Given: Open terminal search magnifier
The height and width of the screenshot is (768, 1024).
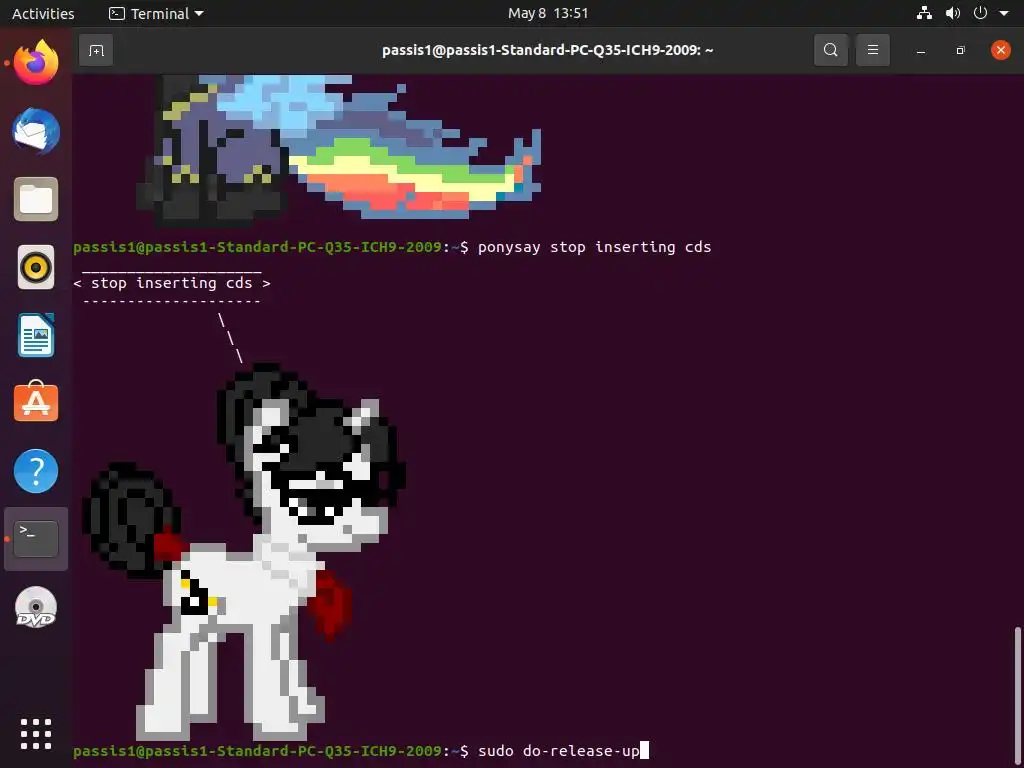Looking at the screenshot, I should (831, 50).
